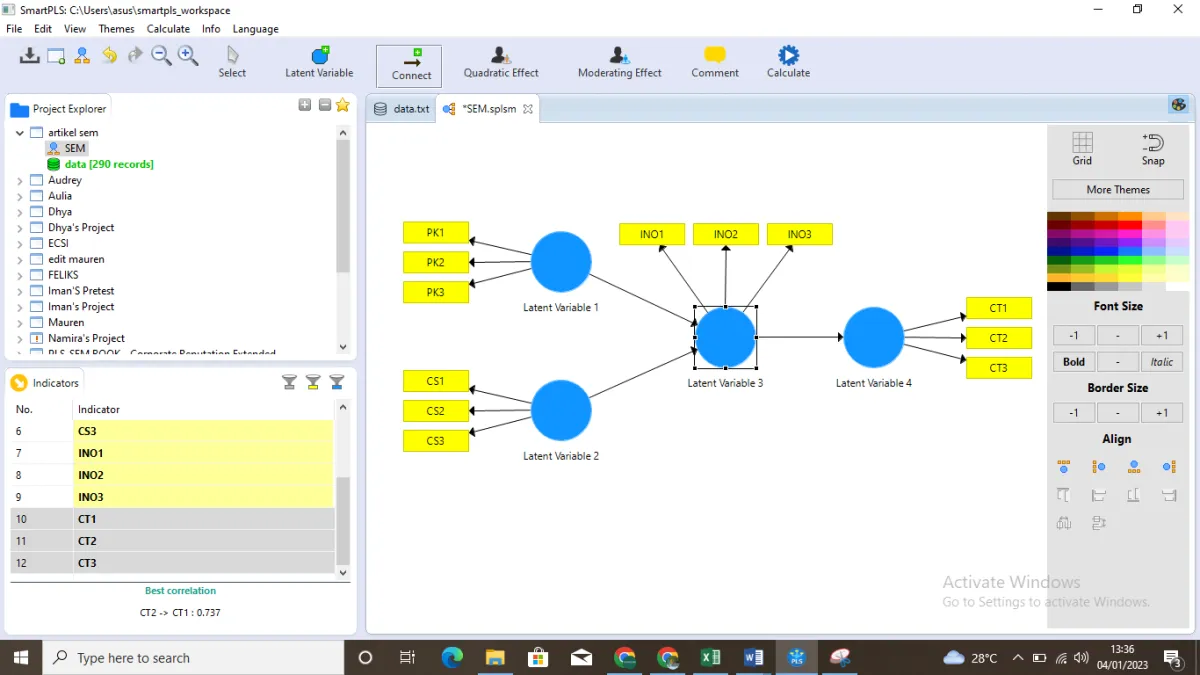The image size is (1200, 675).
Task: Align indicators below the latent variable
Action: [1134, 467]
